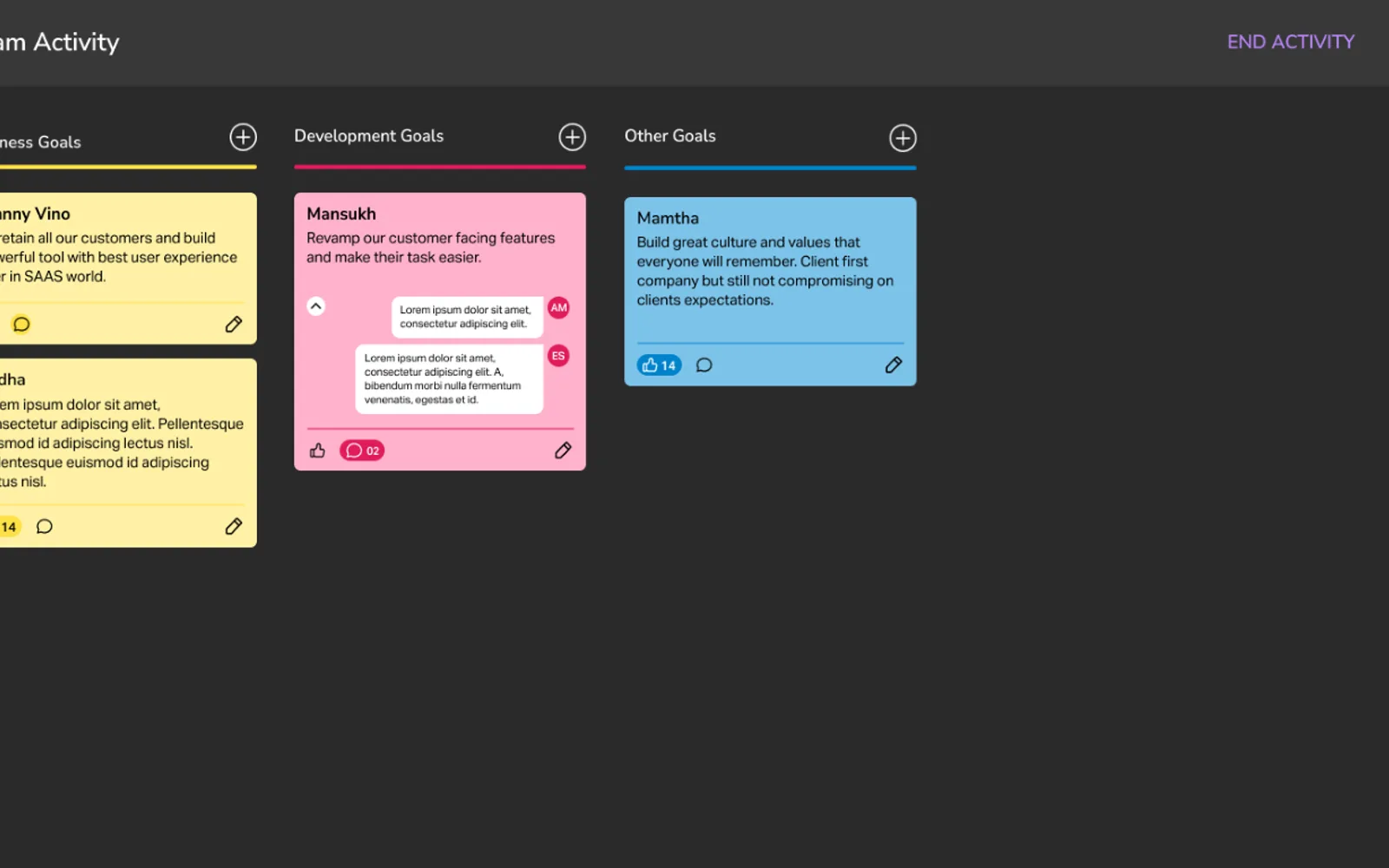
Task: Click the comment bubble posted by AM
Action: 467,317
